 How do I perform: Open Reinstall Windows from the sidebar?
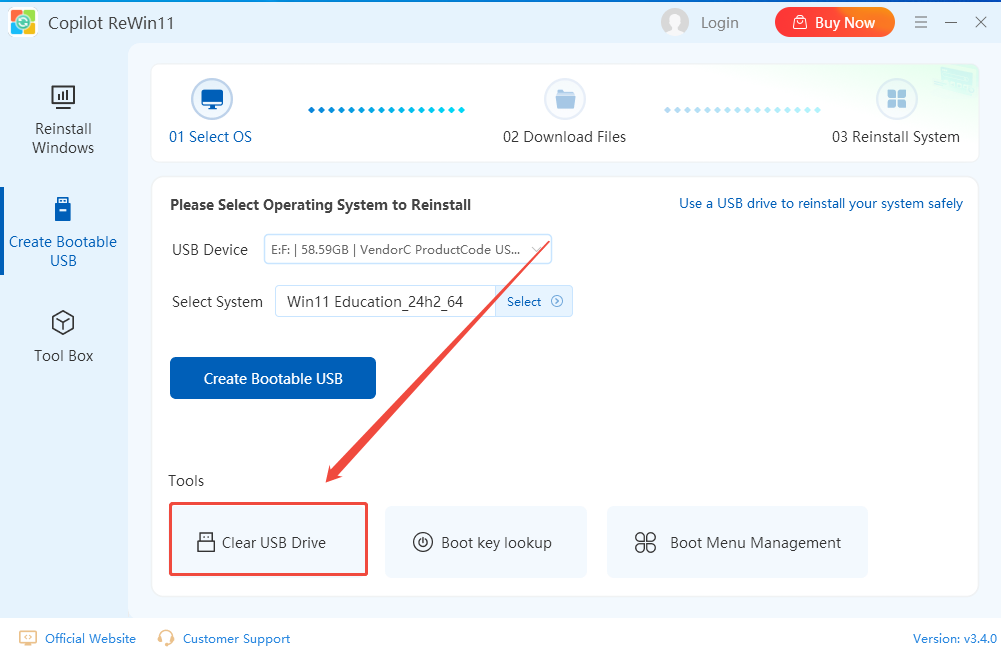pos(63,120)
